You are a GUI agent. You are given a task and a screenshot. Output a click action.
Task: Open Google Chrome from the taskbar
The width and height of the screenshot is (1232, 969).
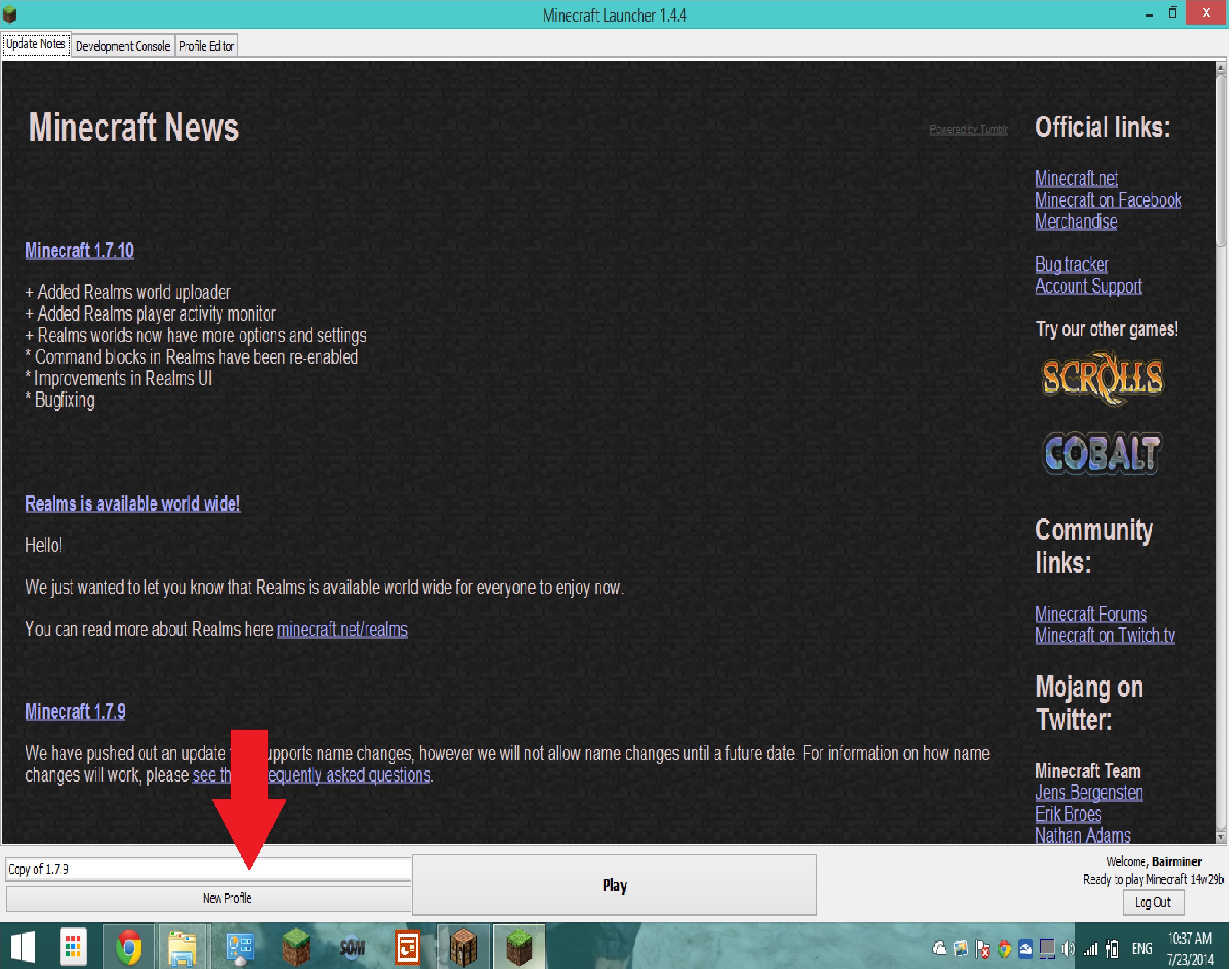129,947
